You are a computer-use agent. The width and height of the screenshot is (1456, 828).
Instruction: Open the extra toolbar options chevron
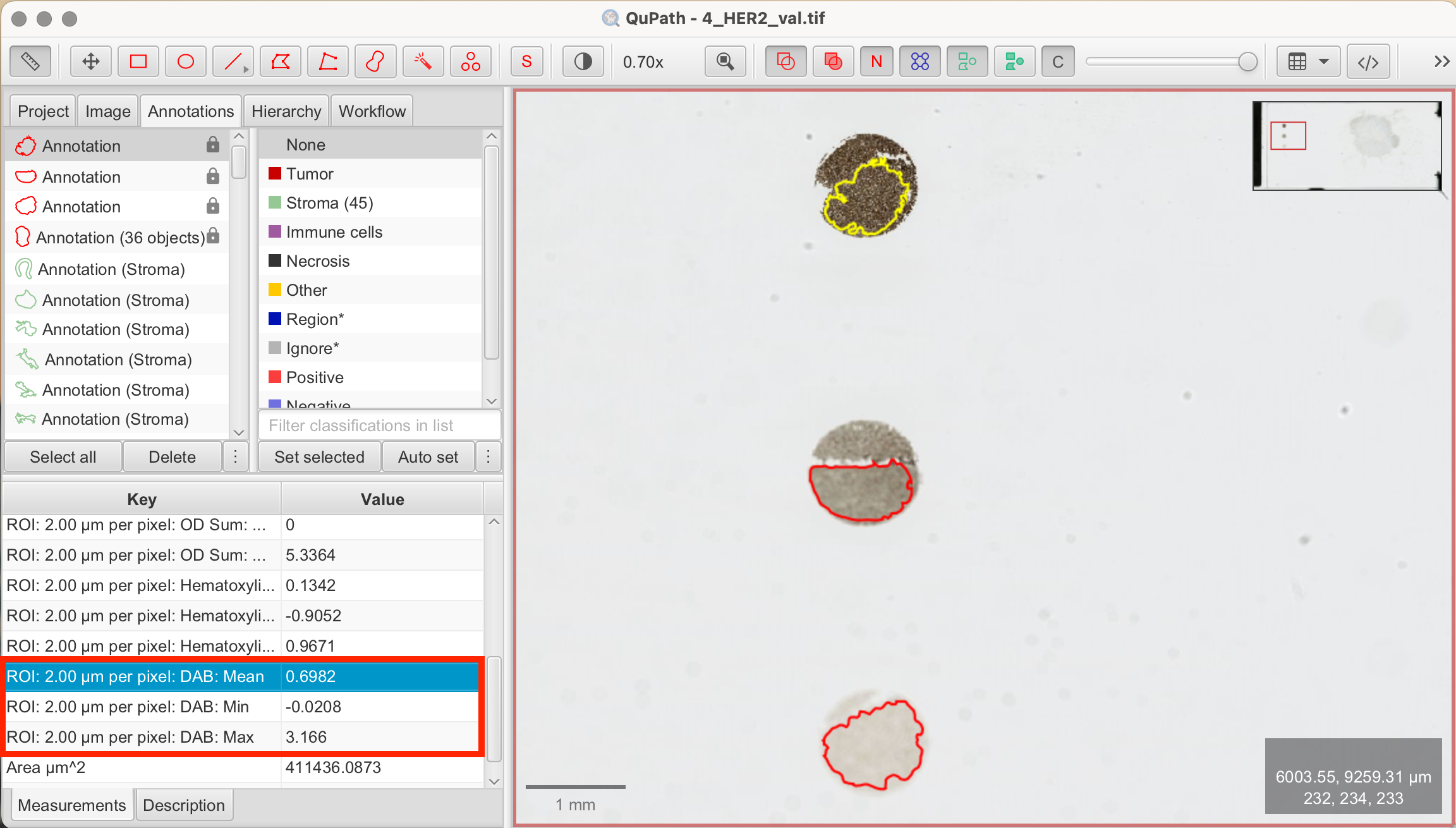point(1441,61)
